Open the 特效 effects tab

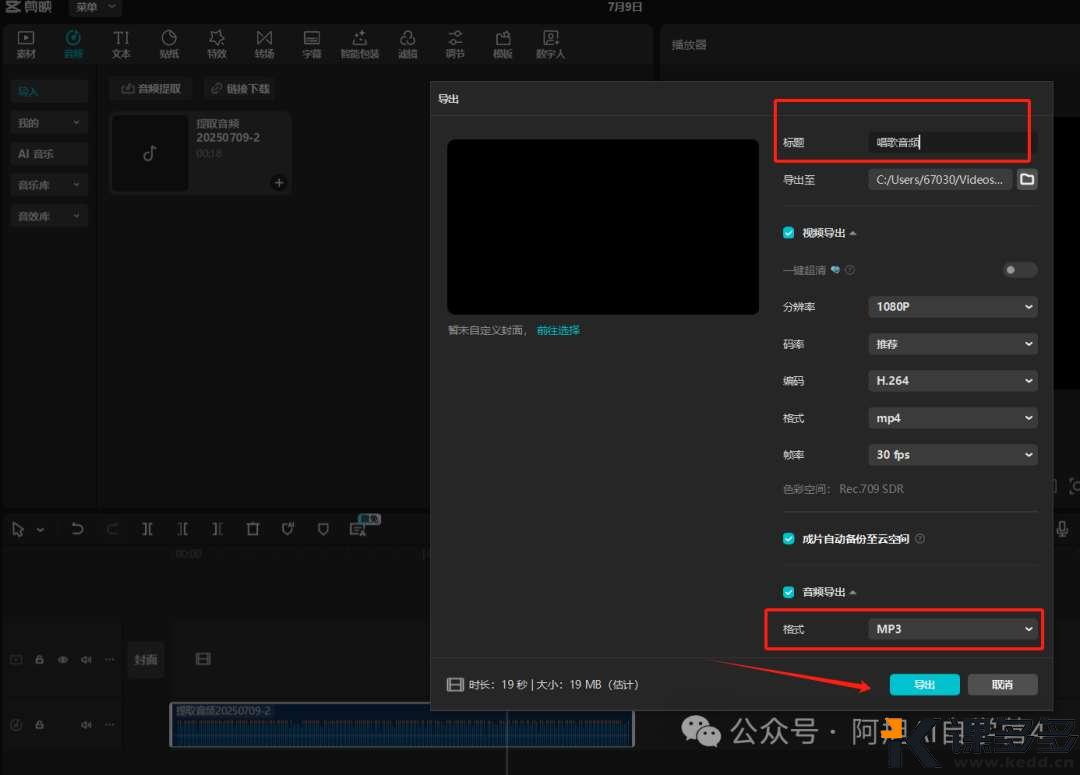(216, 44)
